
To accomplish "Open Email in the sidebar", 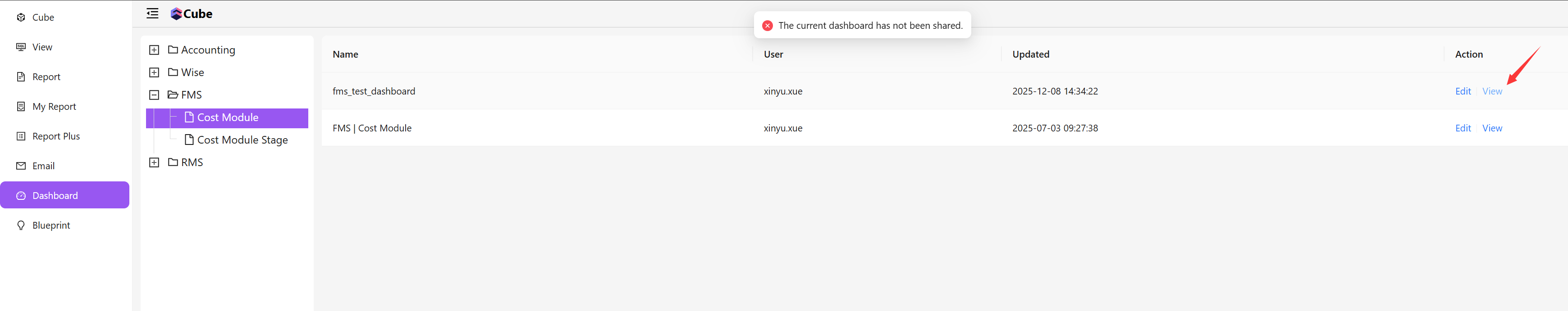I will 43,166.
